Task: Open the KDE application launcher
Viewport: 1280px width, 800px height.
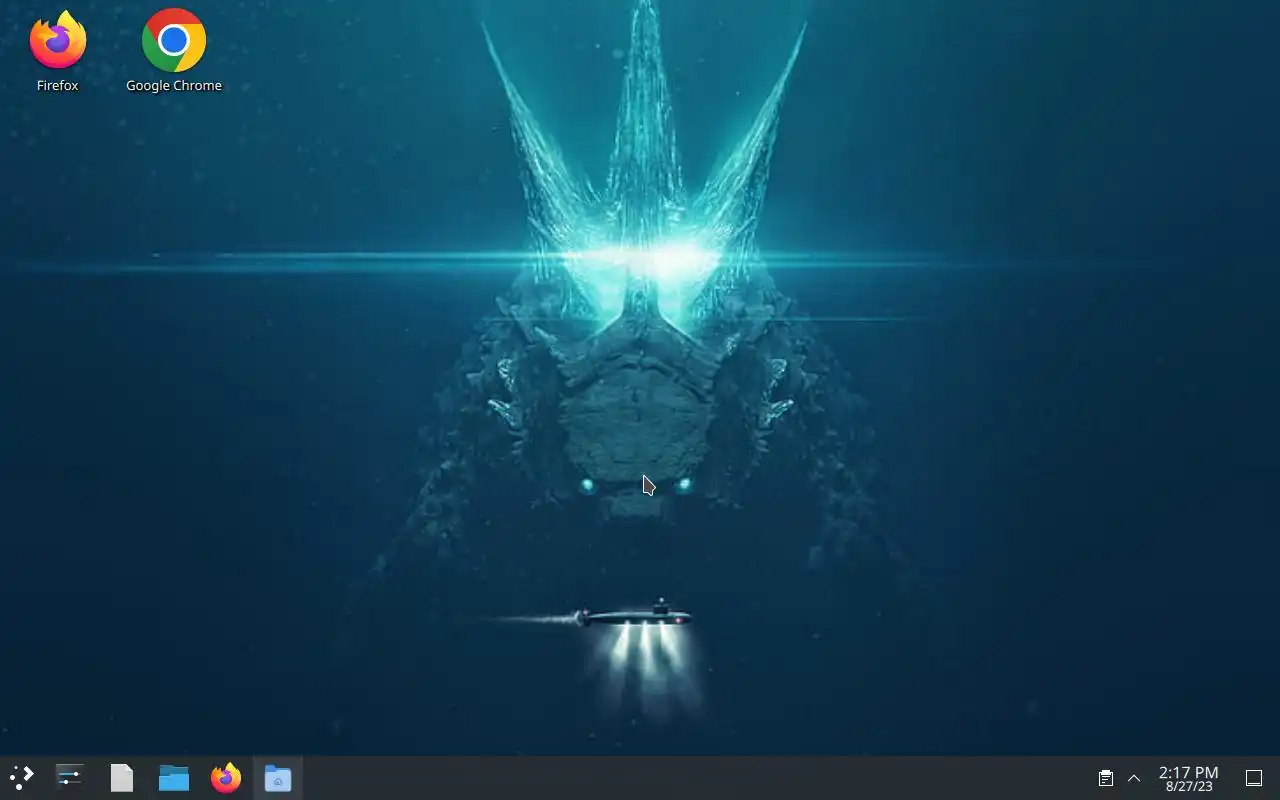Action: [22, 778]
